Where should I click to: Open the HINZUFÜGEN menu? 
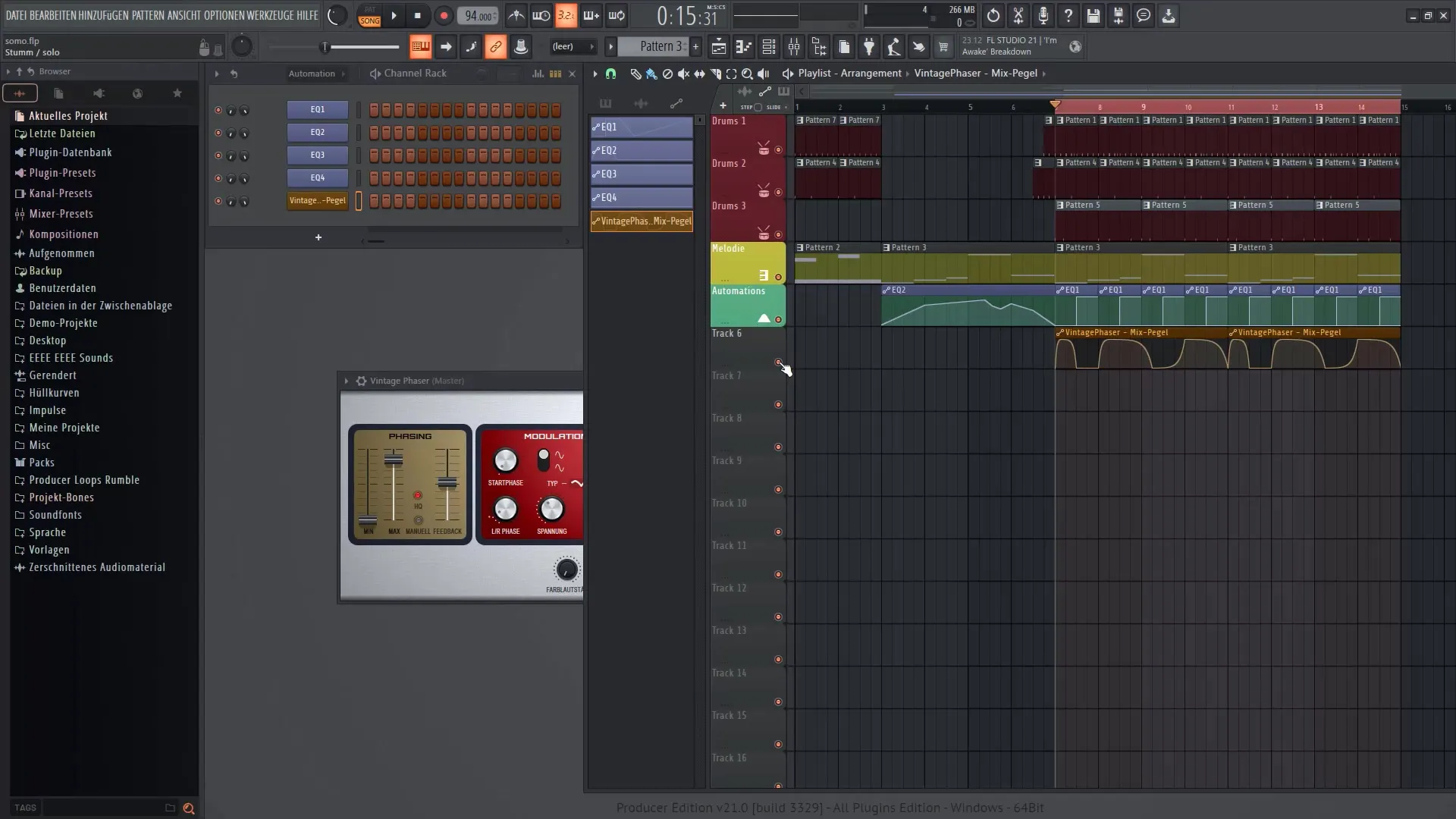click(x=103, y=15)
